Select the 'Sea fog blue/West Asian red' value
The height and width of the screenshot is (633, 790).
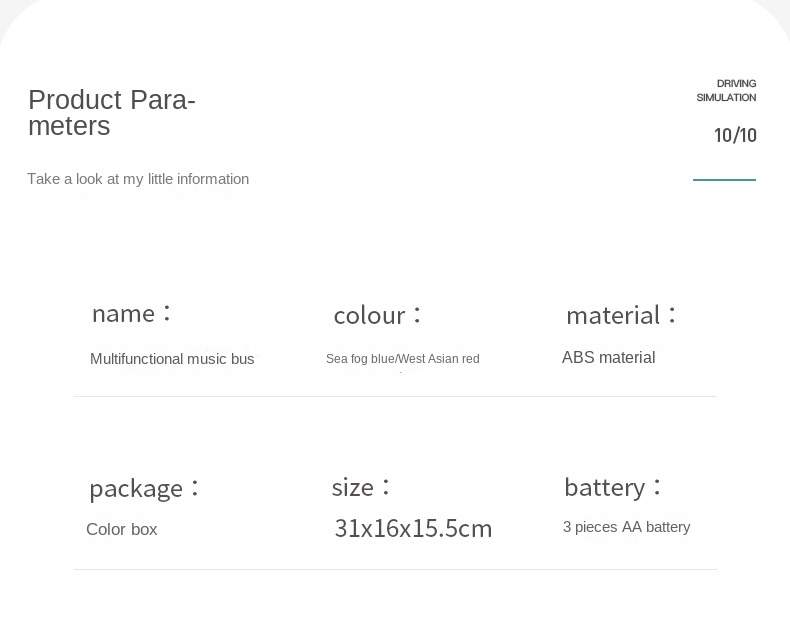[x=402, y=359]
